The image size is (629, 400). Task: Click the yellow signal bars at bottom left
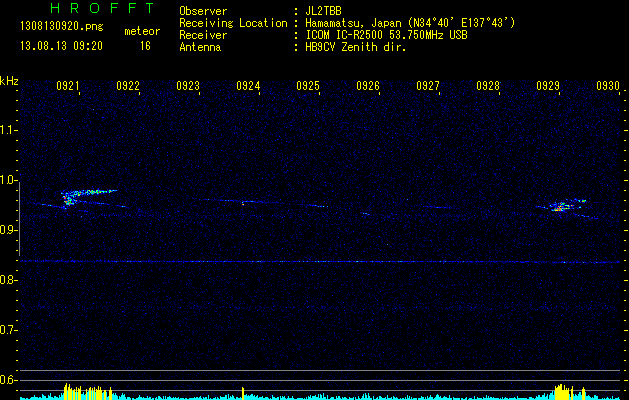(82, 390)
